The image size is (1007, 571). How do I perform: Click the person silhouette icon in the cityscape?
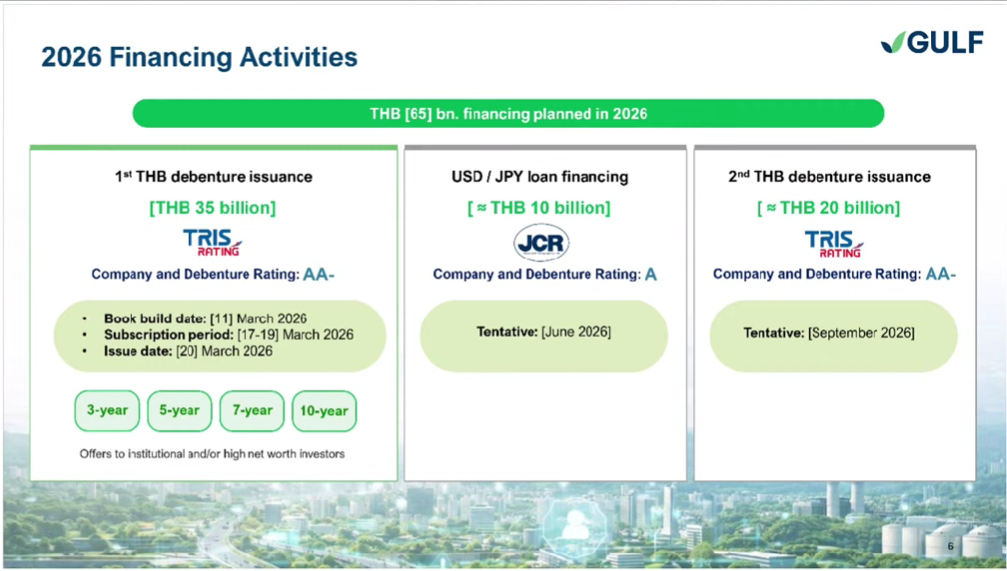(575, 523)
